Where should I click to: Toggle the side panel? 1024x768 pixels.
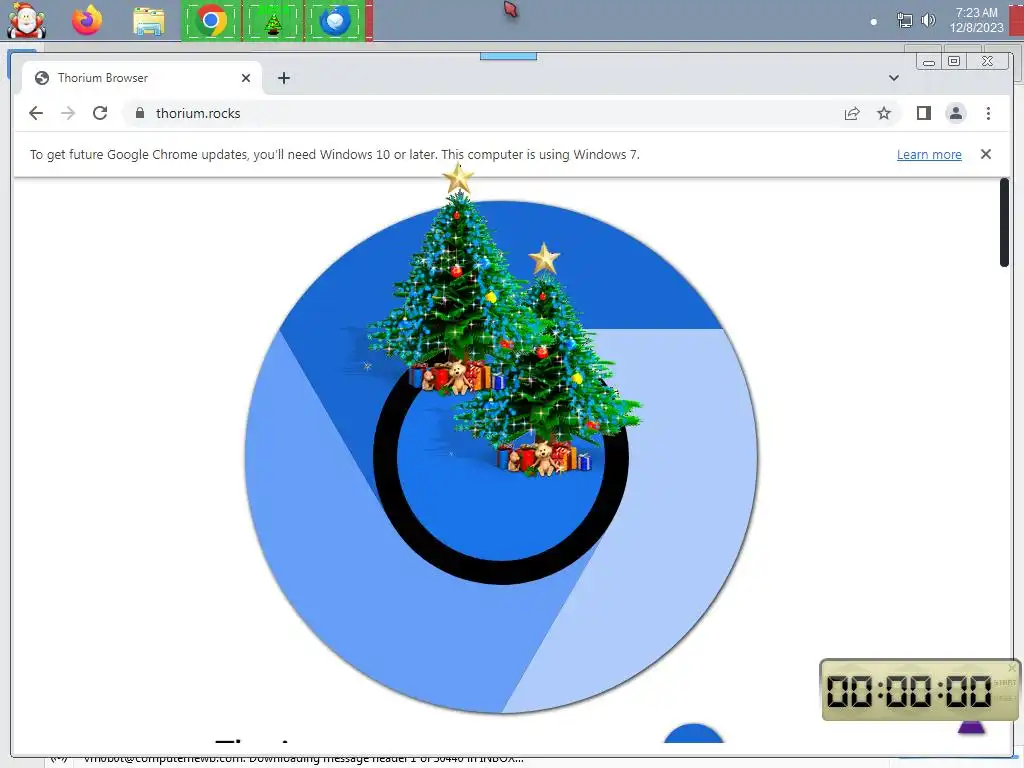tap(923, 114)
